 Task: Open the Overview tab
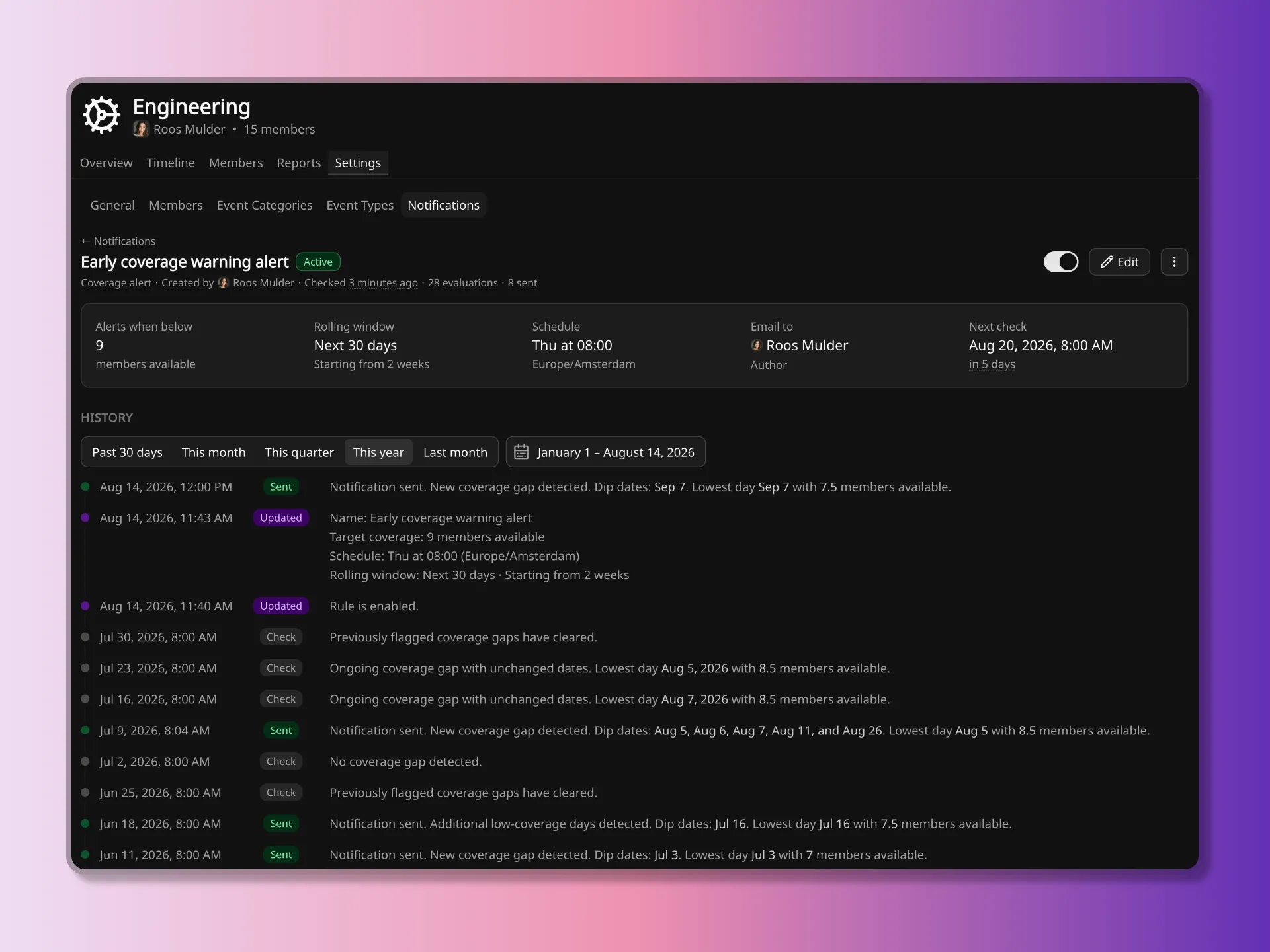click(106, 163)
